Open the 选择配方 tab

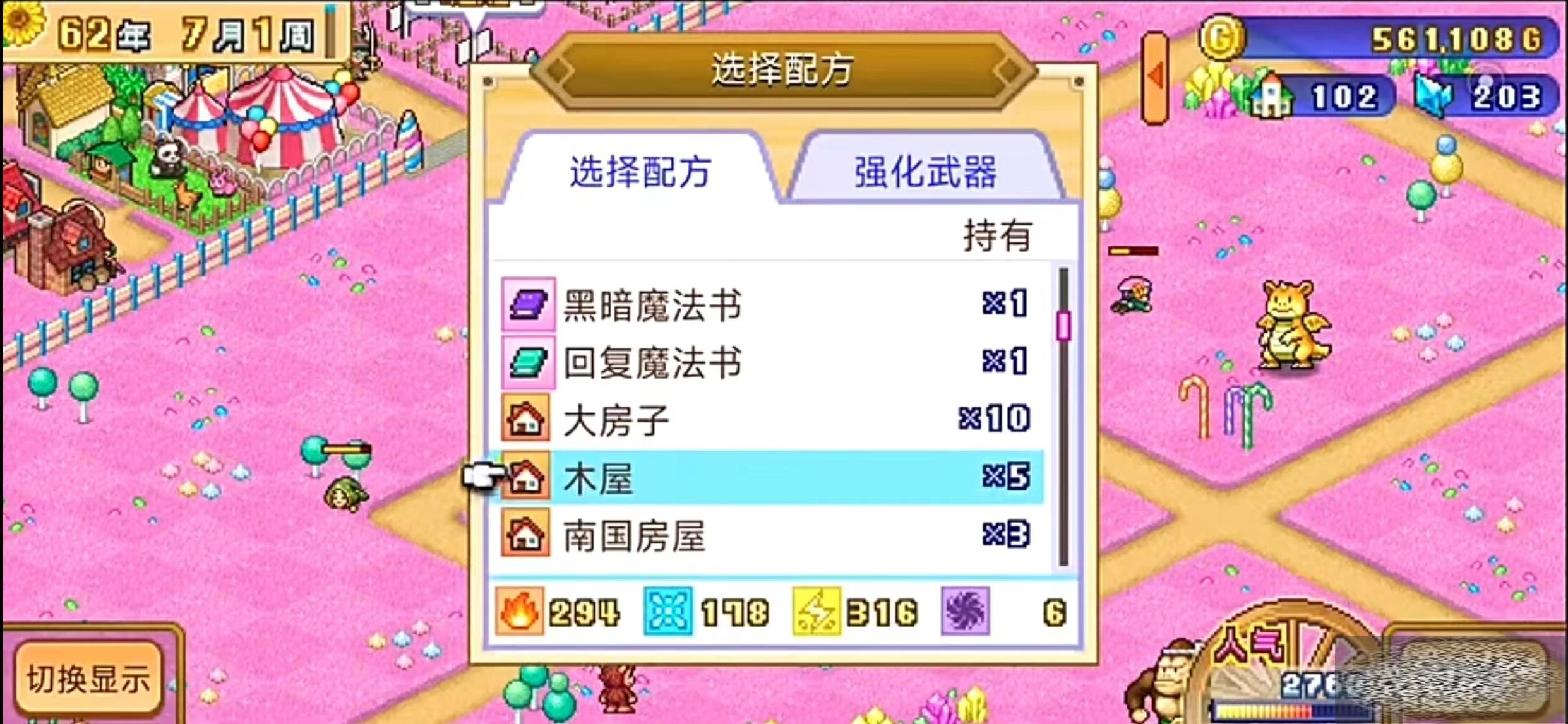(x=640, y=170)
